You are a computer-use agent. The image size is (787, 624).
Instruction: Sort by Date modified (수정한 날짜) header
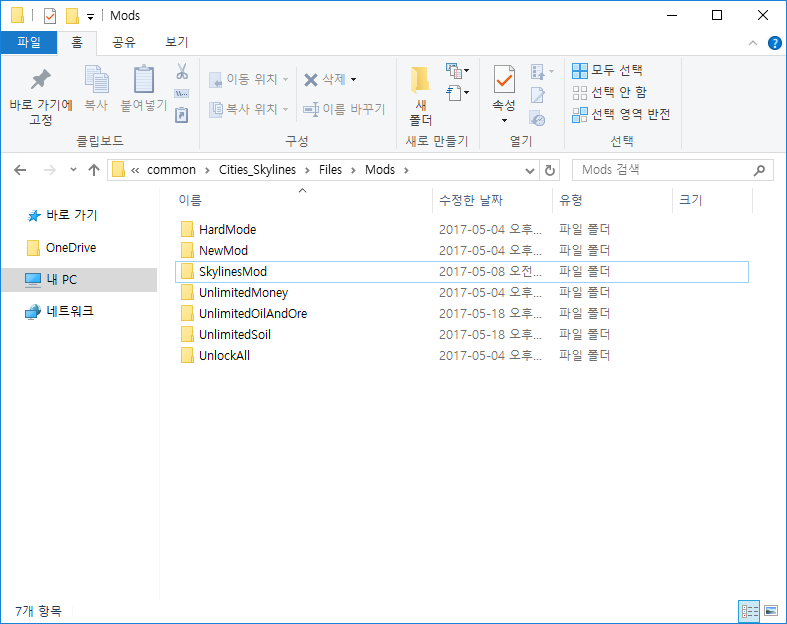(492, 200)
